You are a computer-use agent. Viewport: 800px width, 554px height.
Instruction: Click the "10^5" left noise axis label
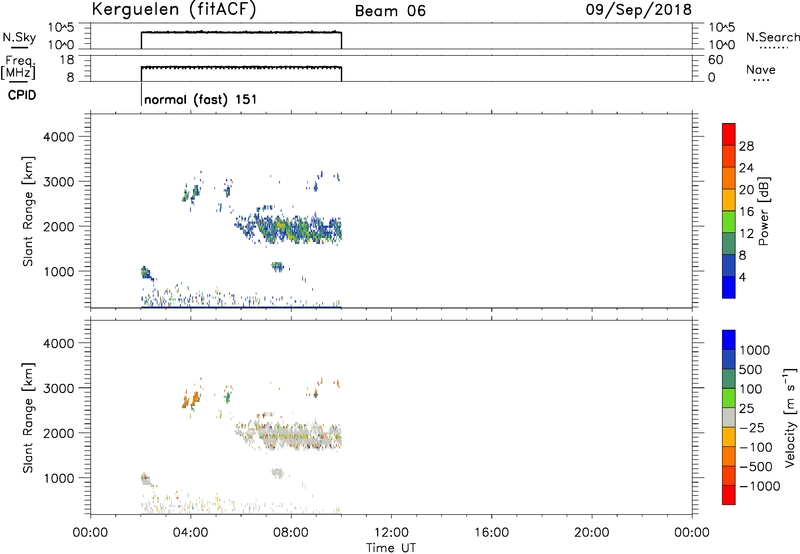(x=61, y=28)
